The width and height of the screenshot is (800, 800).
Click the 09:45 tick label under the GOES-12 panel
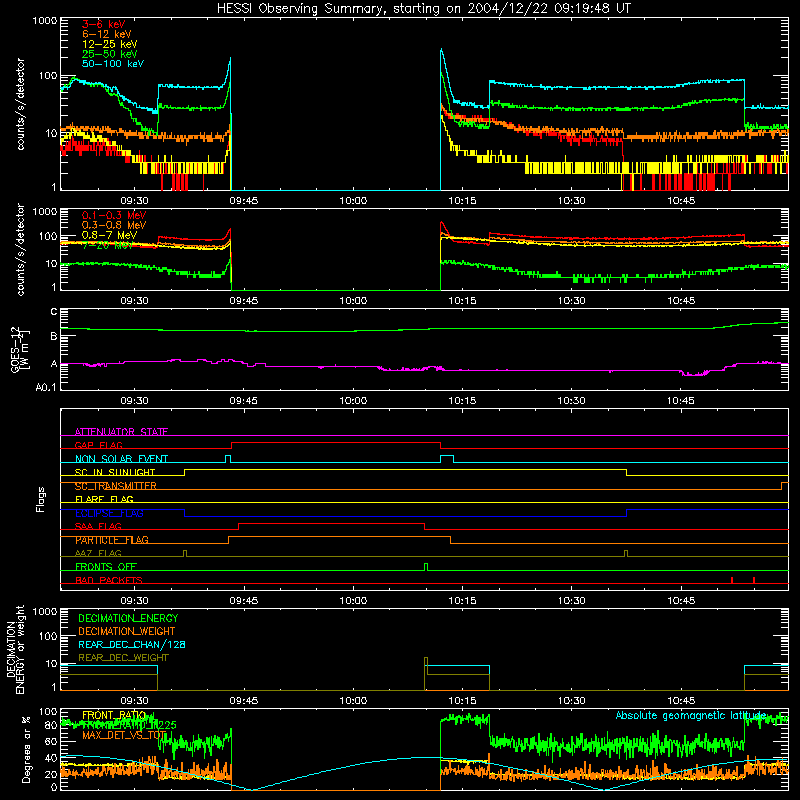[243, 401]
